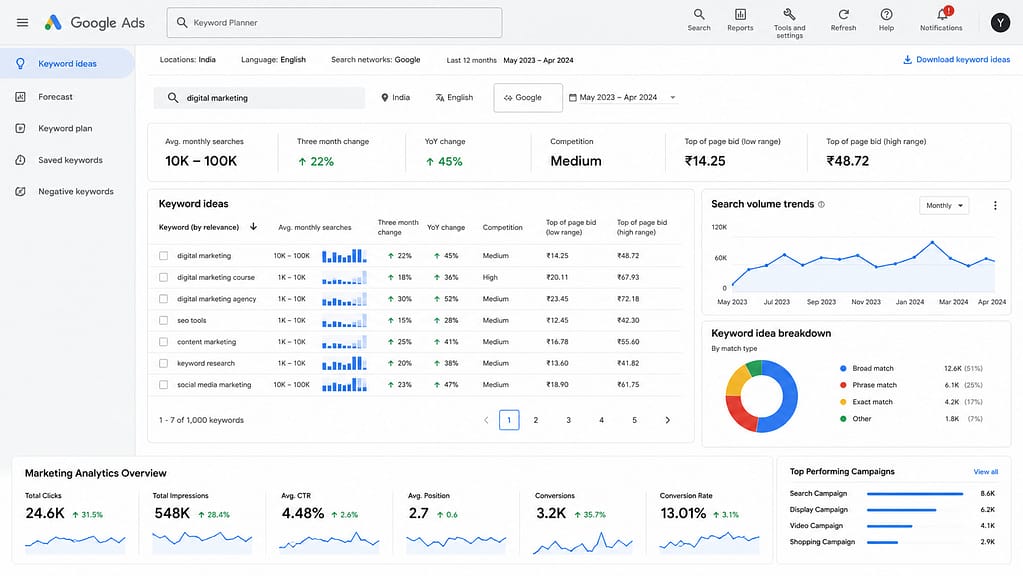The image size is (1023, 576).
Task: Open the Notifications bell
Action: (x=941, y=14)
